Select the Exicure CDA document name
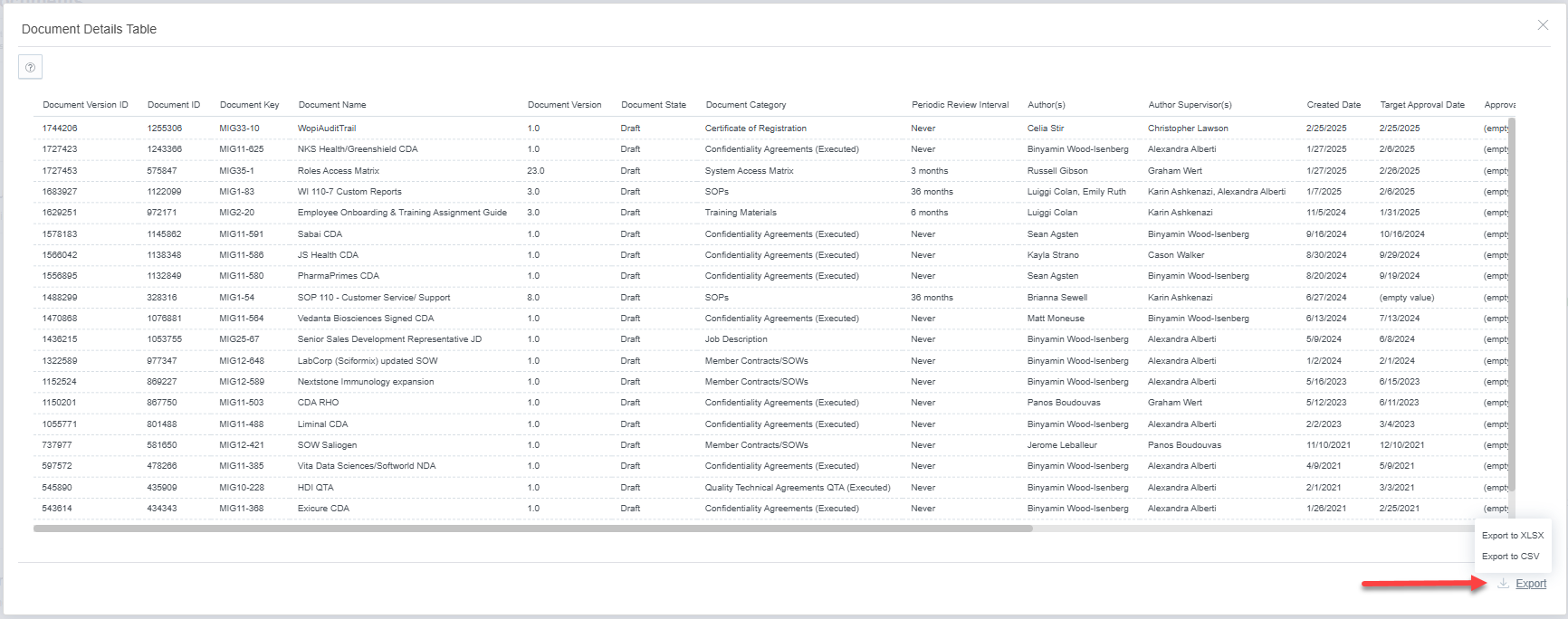1568x619 pixels. click(x=323, y=509)
